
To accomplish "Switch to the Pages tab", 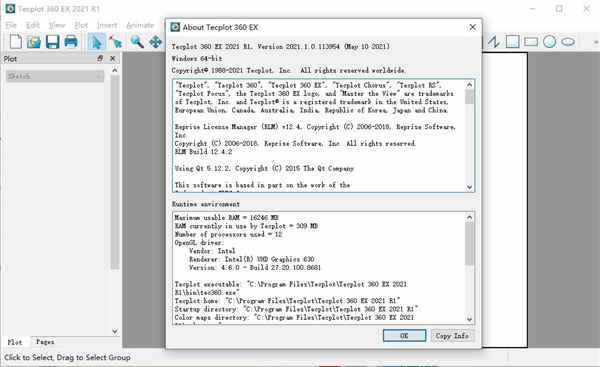I will coord(45,342).
